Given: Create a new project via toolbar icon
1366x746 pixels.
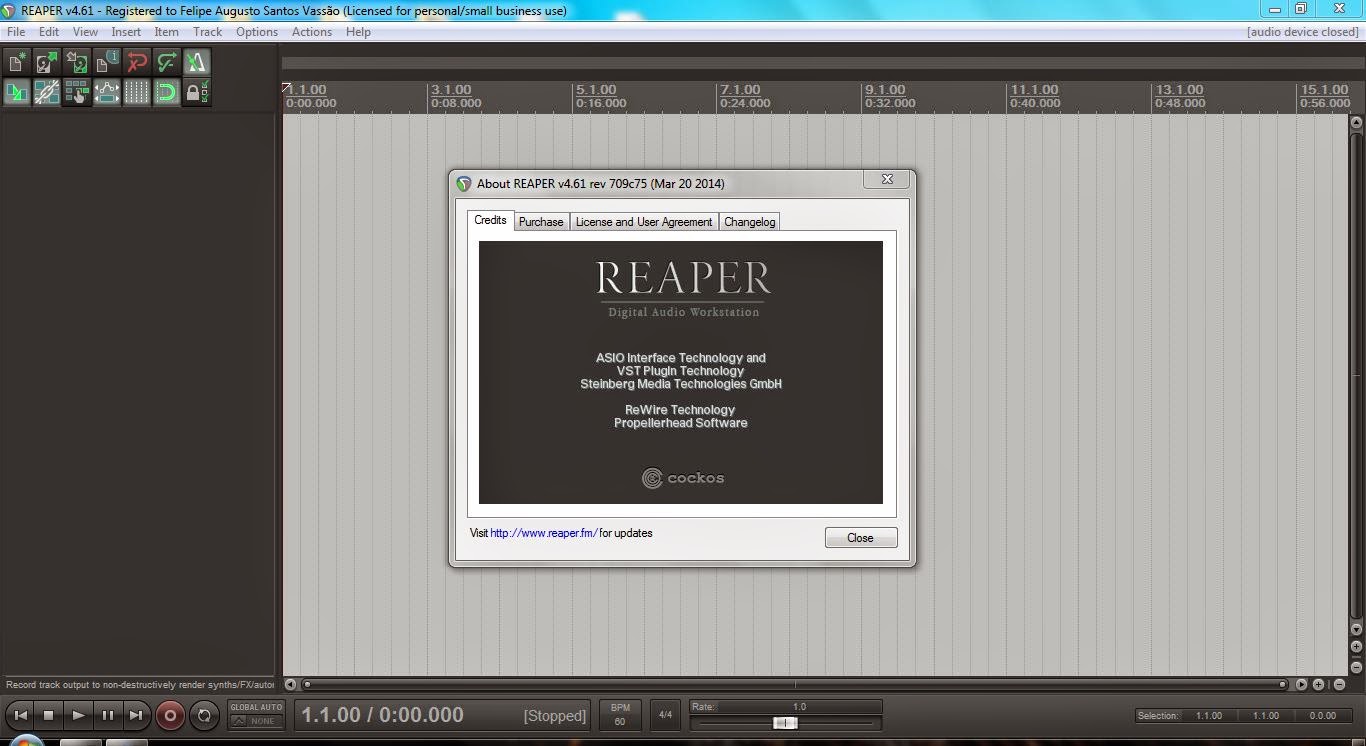Looking at the screenshot, I should [x=16, y=62].
